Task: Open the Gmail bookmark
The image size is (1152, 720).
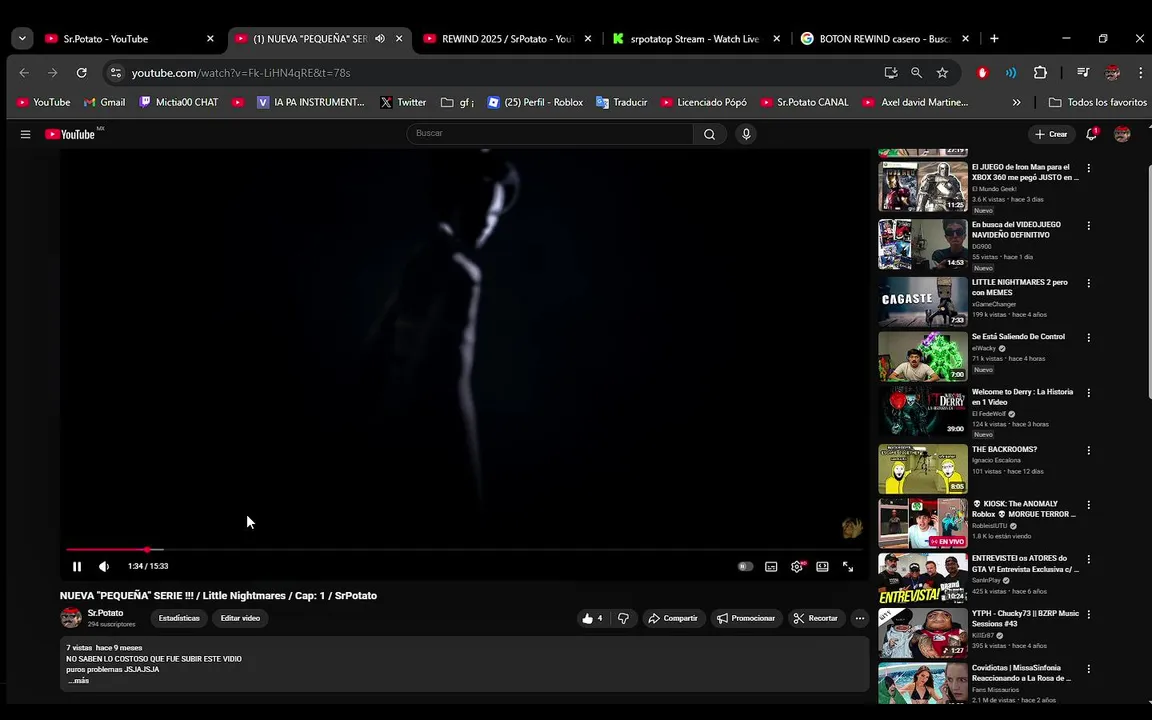Action: click(104, 103)
